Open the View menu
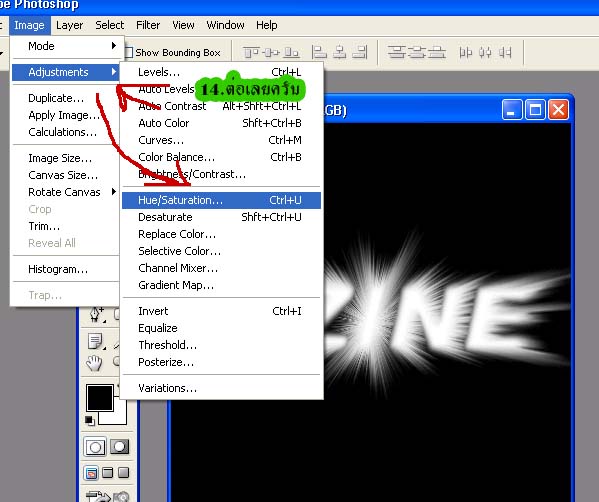This screenshot has width=599, height=502. tap(183, 25)
